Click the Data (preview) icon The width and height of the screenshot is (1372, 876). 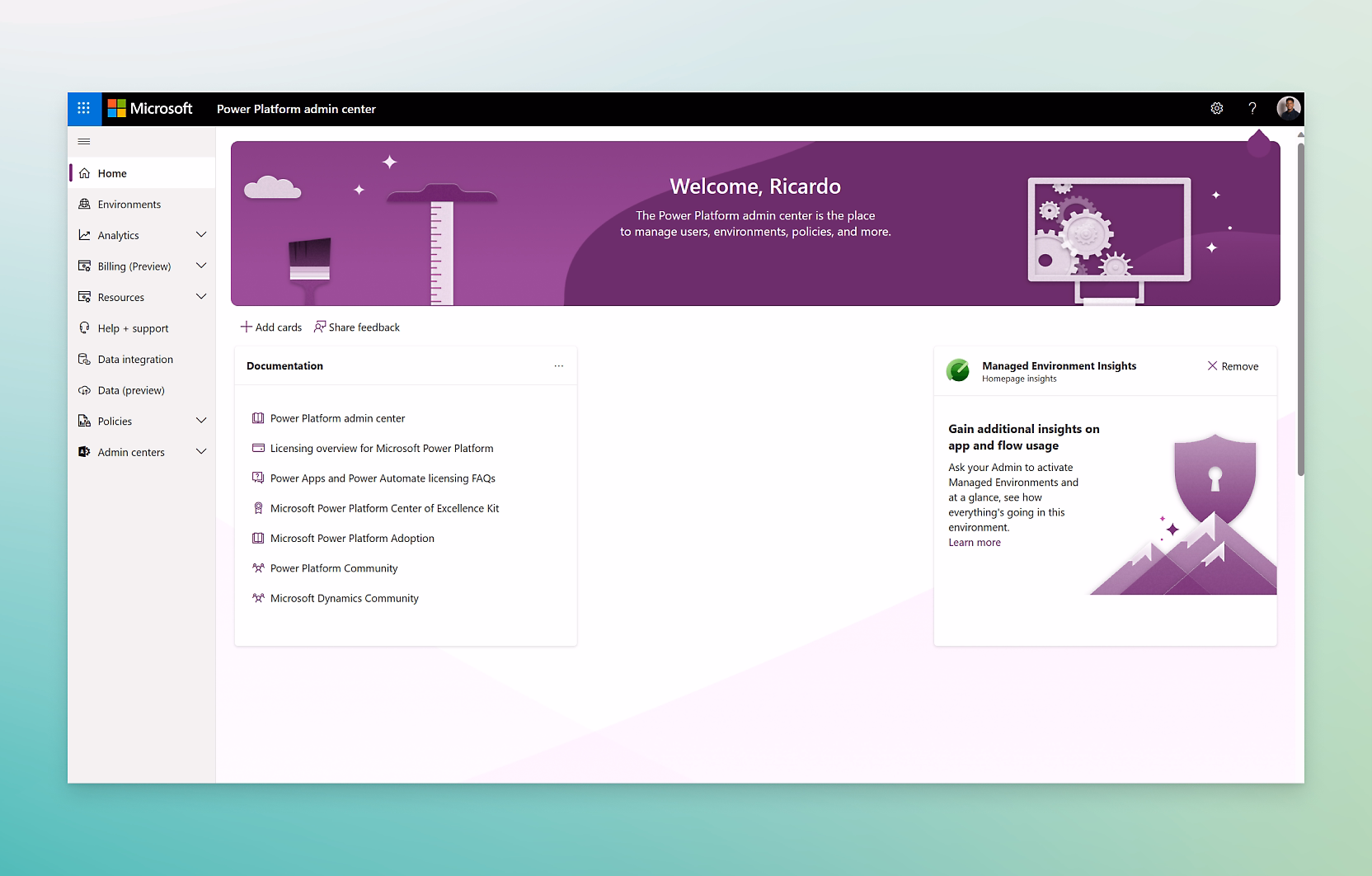click(85, 389)
